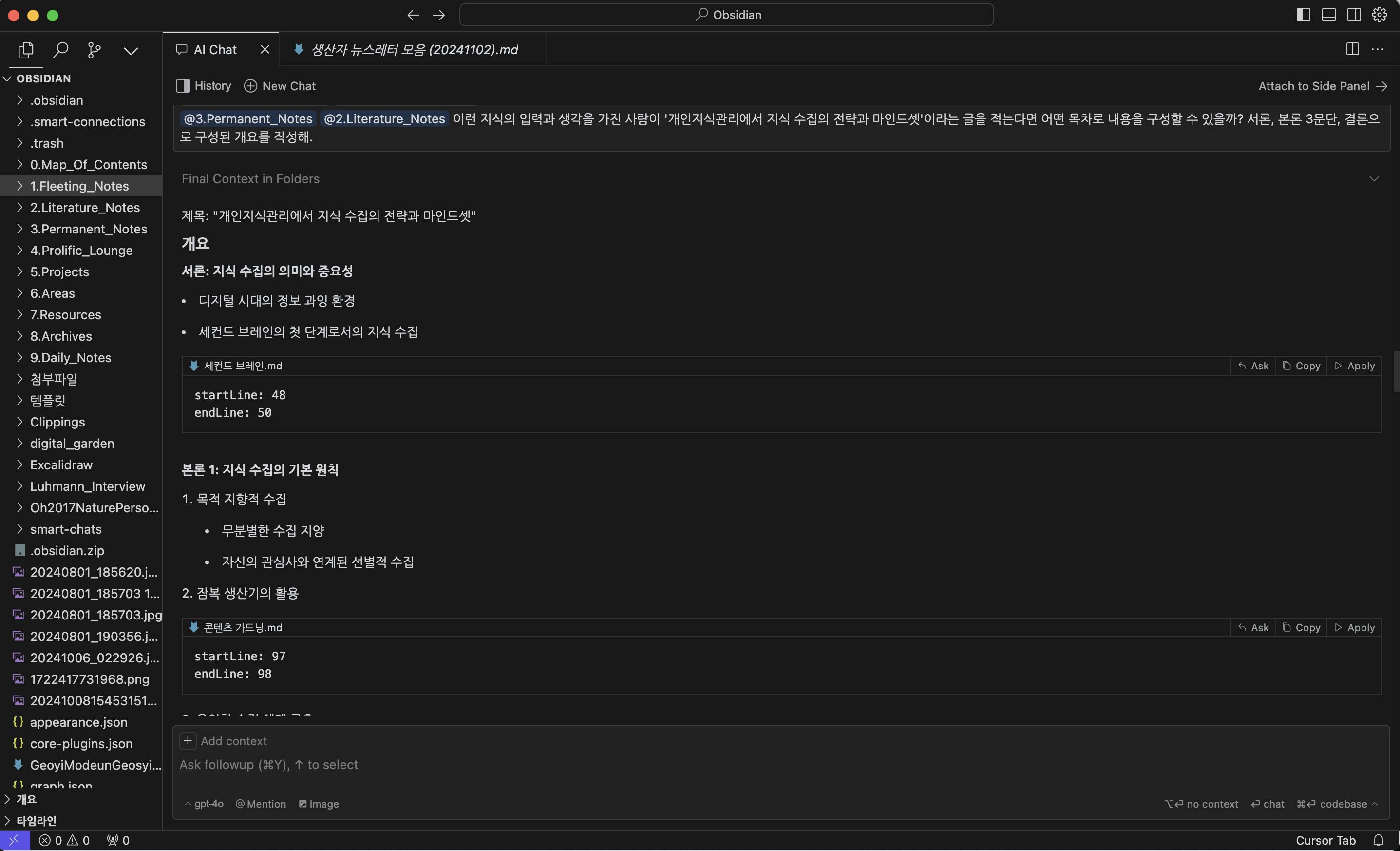1400x851 pixels.
Task: Select the AI Chat tab
Action: 215,49
